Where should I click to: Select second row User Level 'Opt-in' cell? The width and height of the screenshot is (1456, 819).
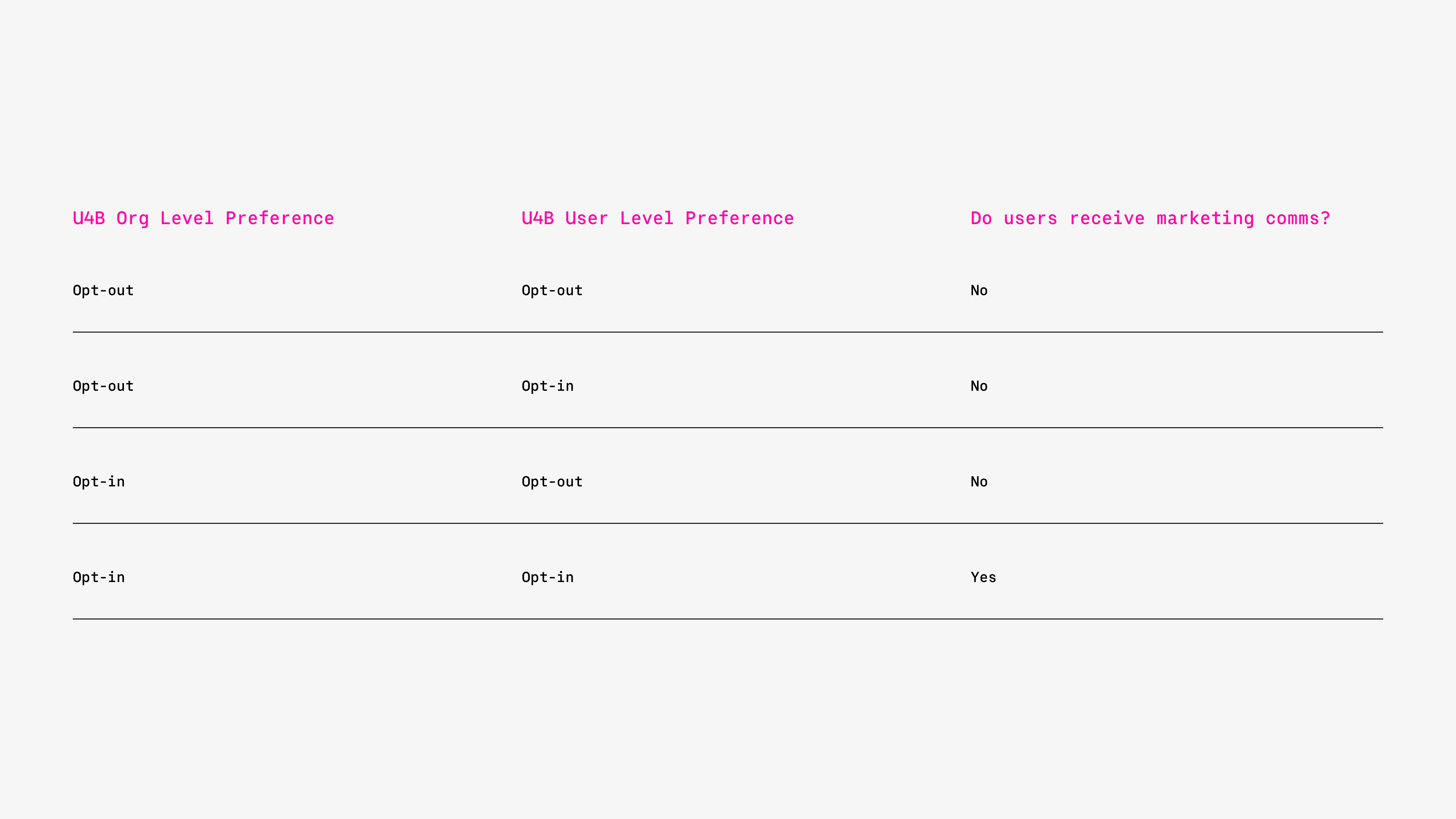coord(548,386)
